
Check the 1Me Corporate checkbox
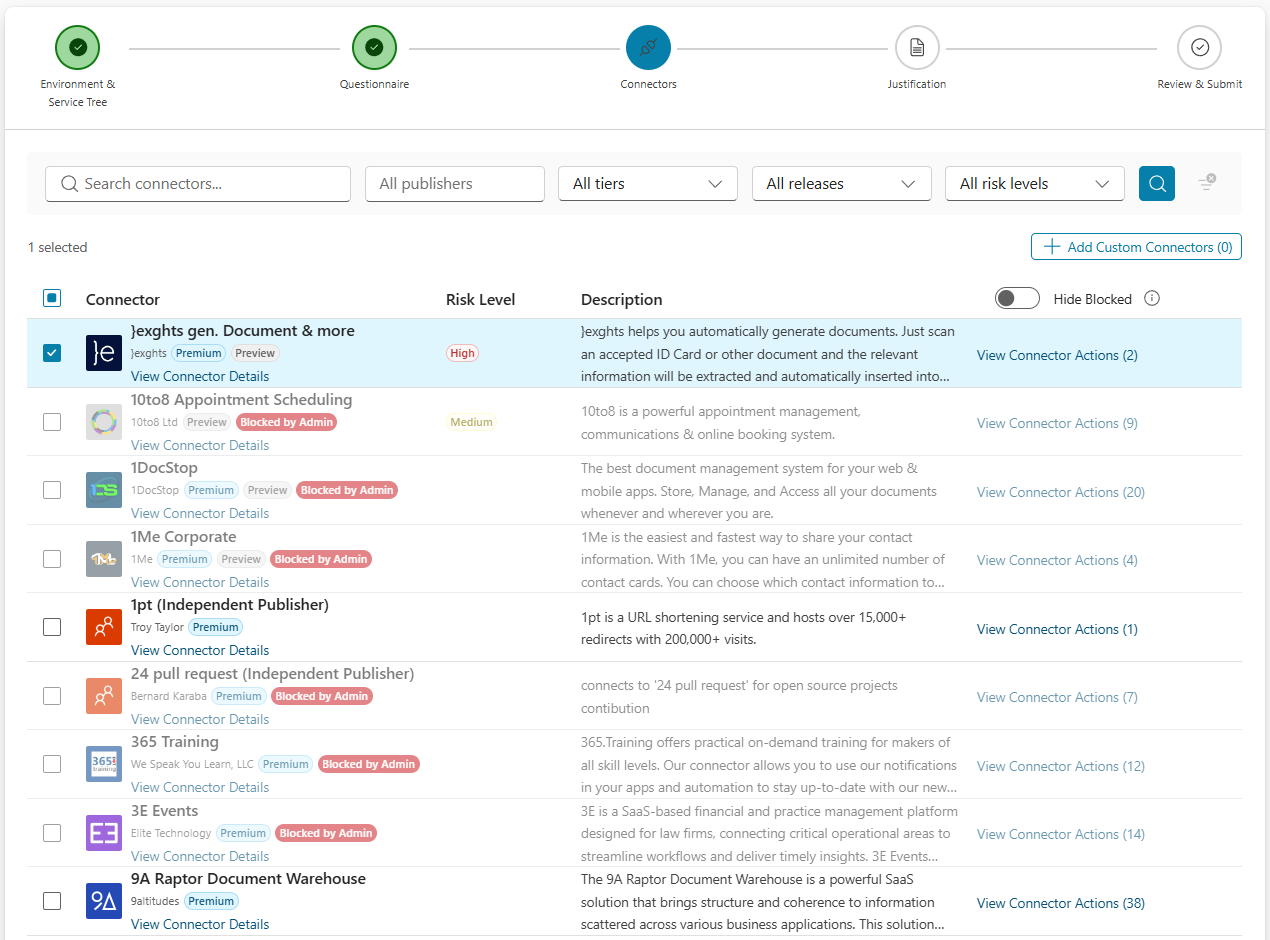tap(52, 559)
